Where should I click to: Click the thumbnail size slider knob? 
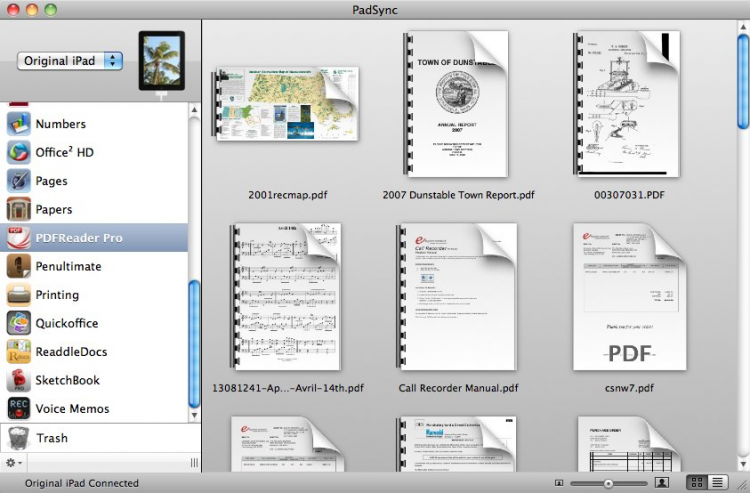coord(608,483)
